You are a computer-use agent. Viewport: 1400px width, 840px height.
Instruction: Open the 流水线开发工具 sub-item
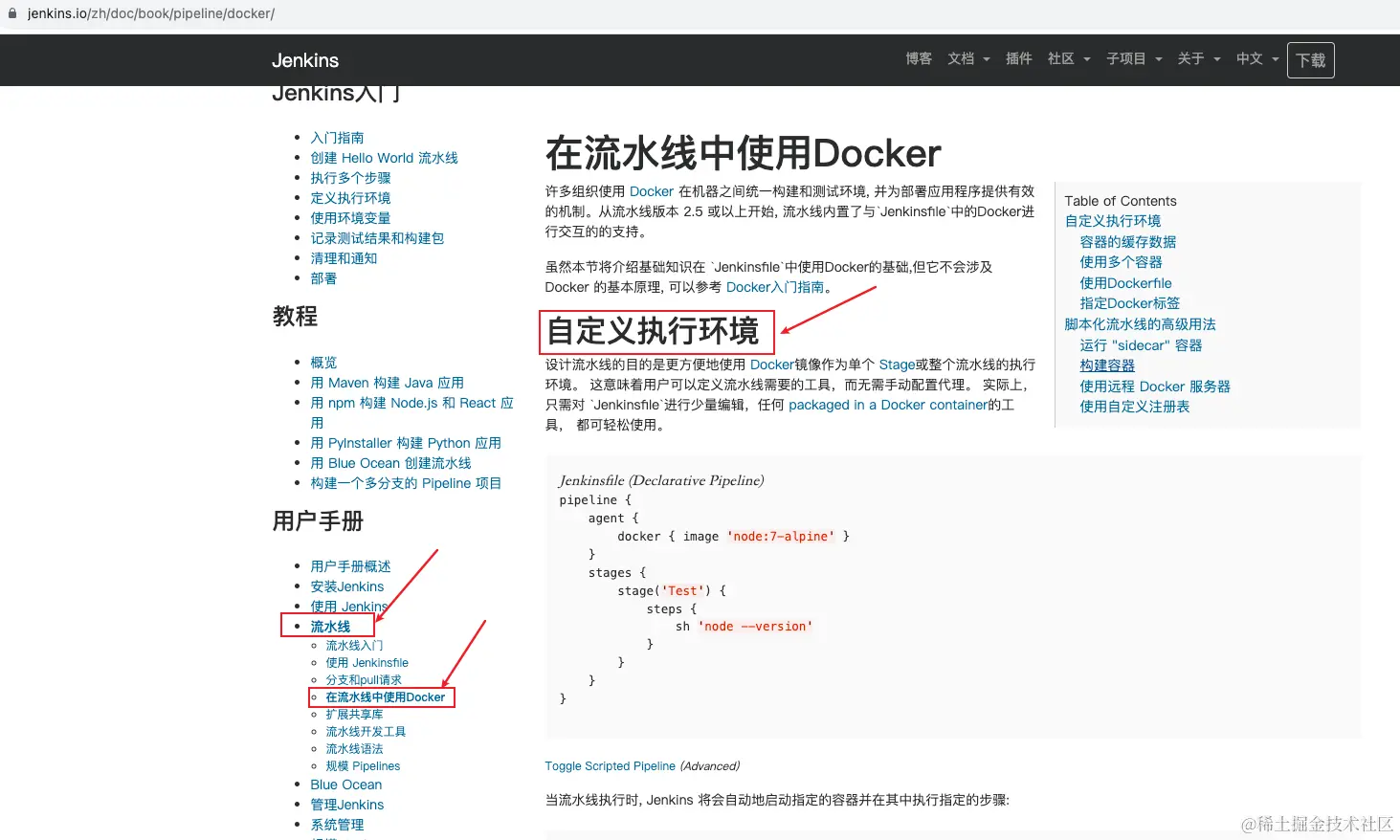tap(366, 732)
